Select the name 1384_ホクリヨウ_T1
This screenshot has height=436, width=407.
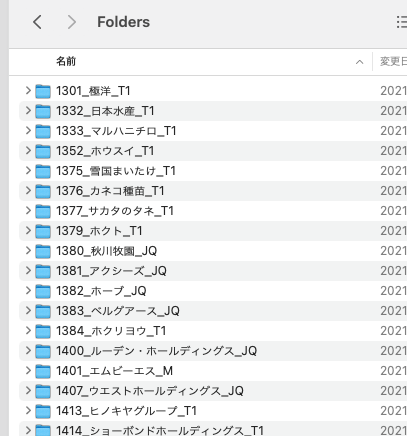111,331
